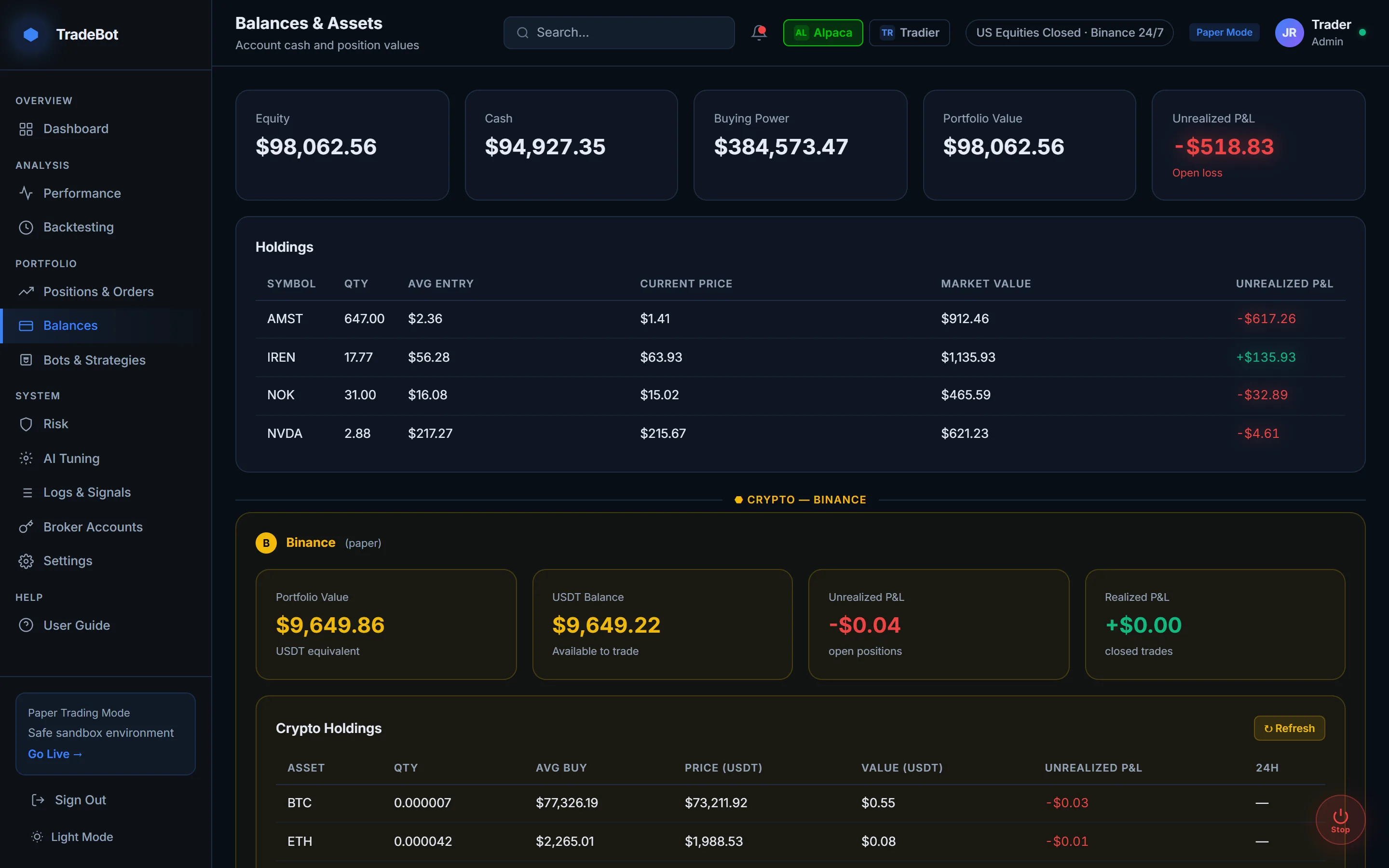Switch broker to Tradier

tap(909, 33)
